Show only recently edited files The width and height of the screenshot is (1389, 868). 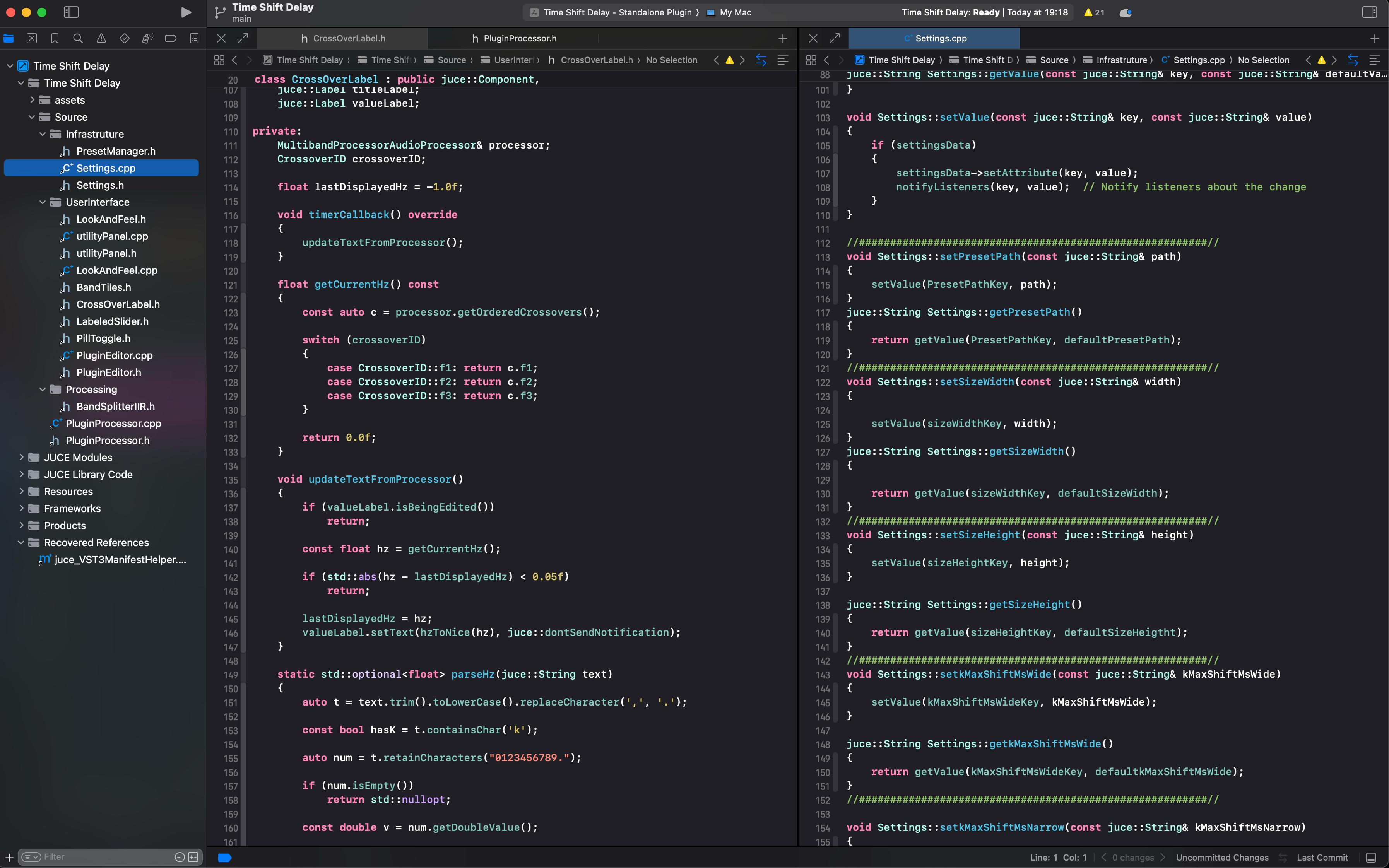(x=180, y=857)
